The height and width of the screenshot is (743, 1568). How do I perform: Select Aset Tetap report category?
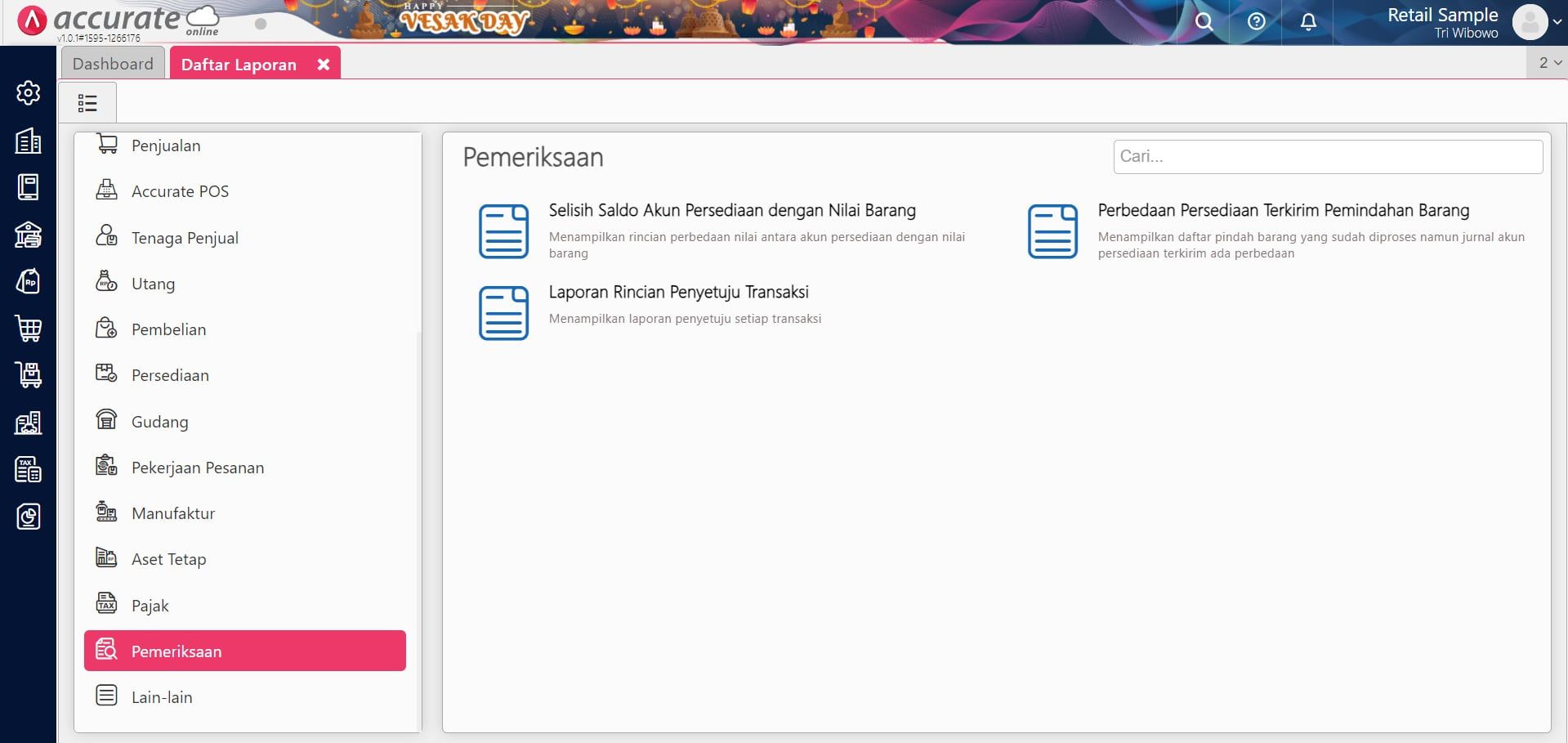click(x=168, y=559)
